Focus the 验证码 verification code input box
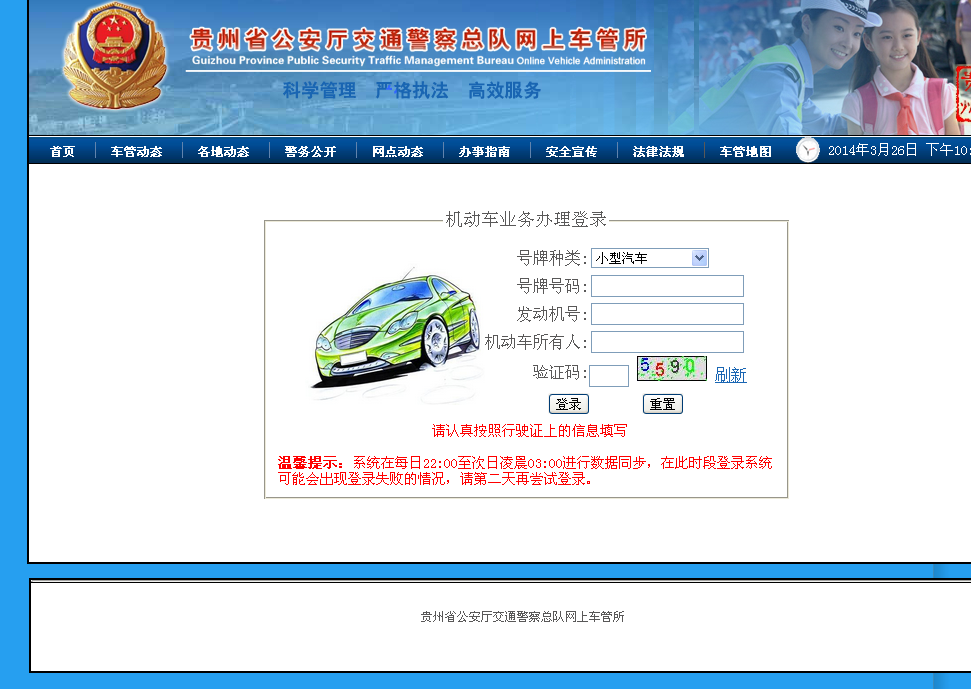 click(608, 376)
